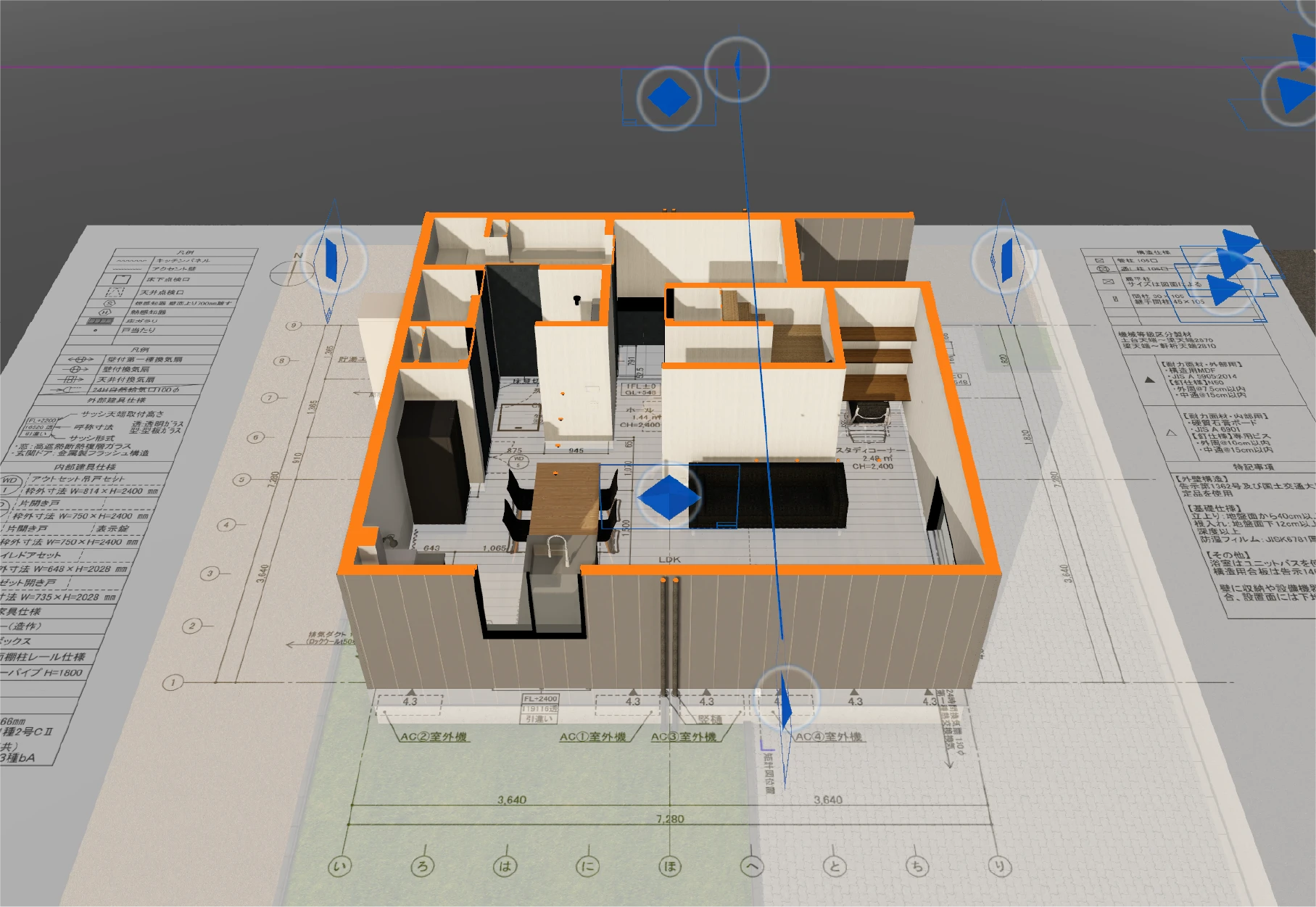Grab the blue handle atop the vertical axis line
1316x907 pixels.
(x=737, y=67)
